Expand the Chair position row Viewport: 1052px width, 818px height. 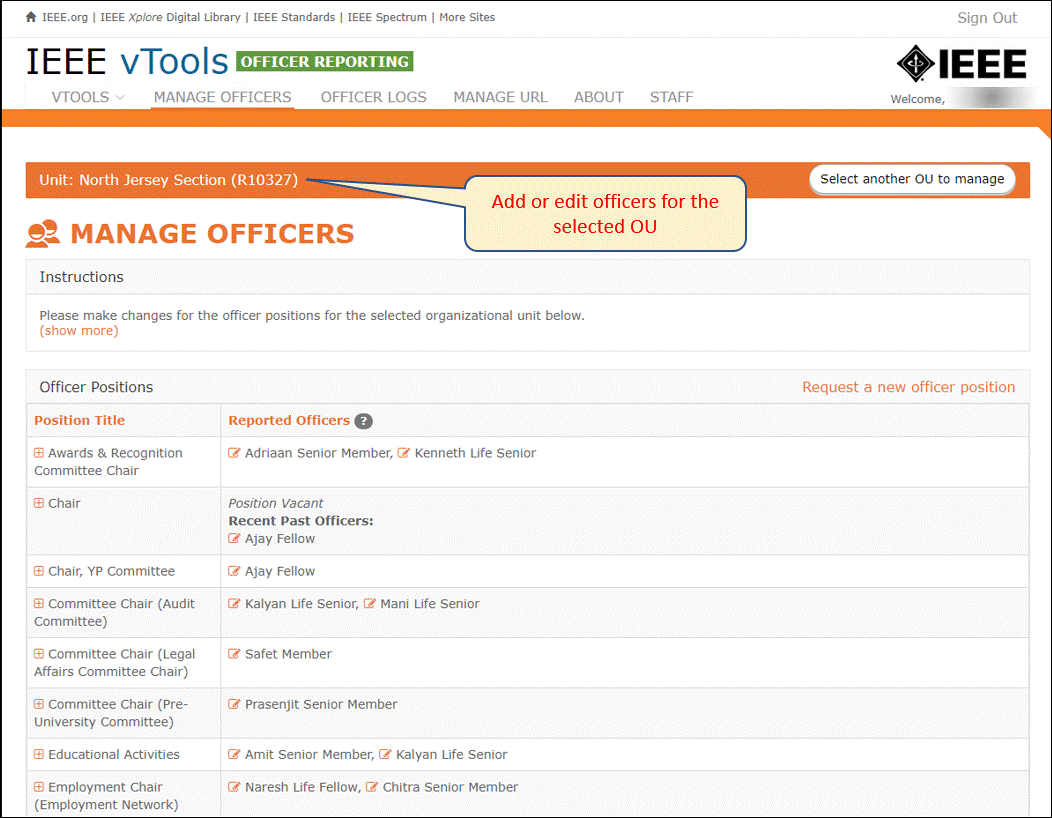click(x=39, y=503)
